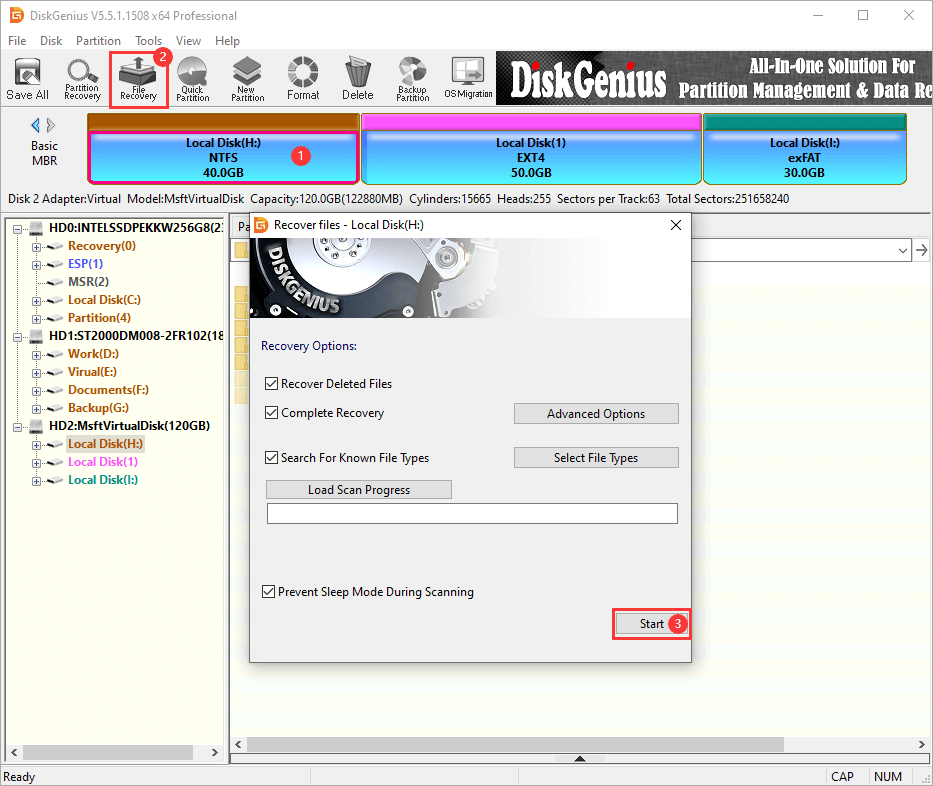Open the Disk menu
Screen dimensions: 933x786
[x=51, y=40]
